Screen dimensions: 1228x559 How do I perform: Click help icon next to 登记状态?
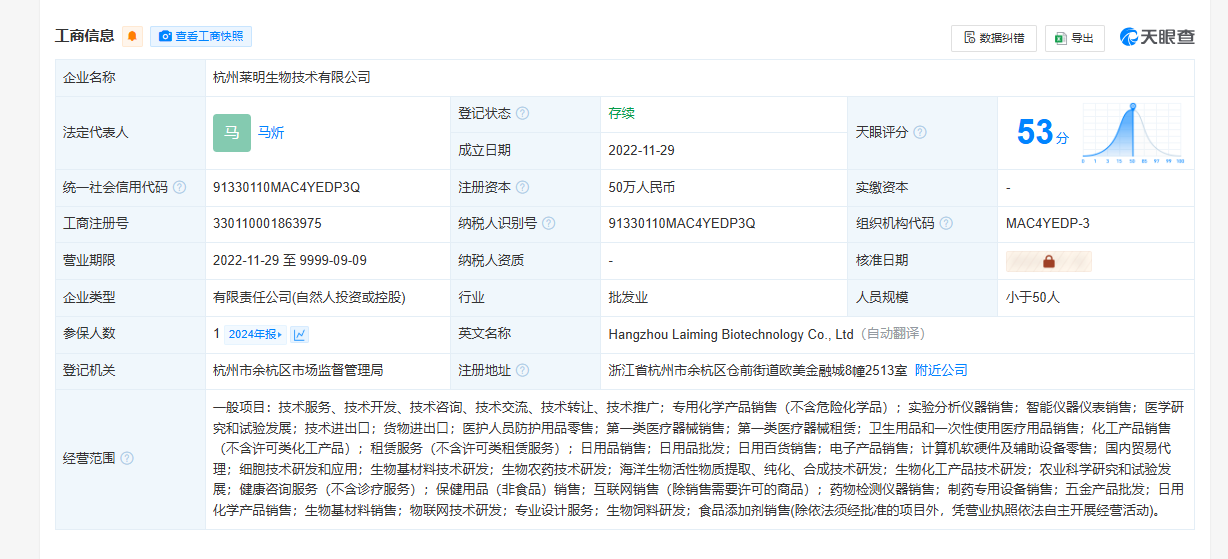click(522, 114)
